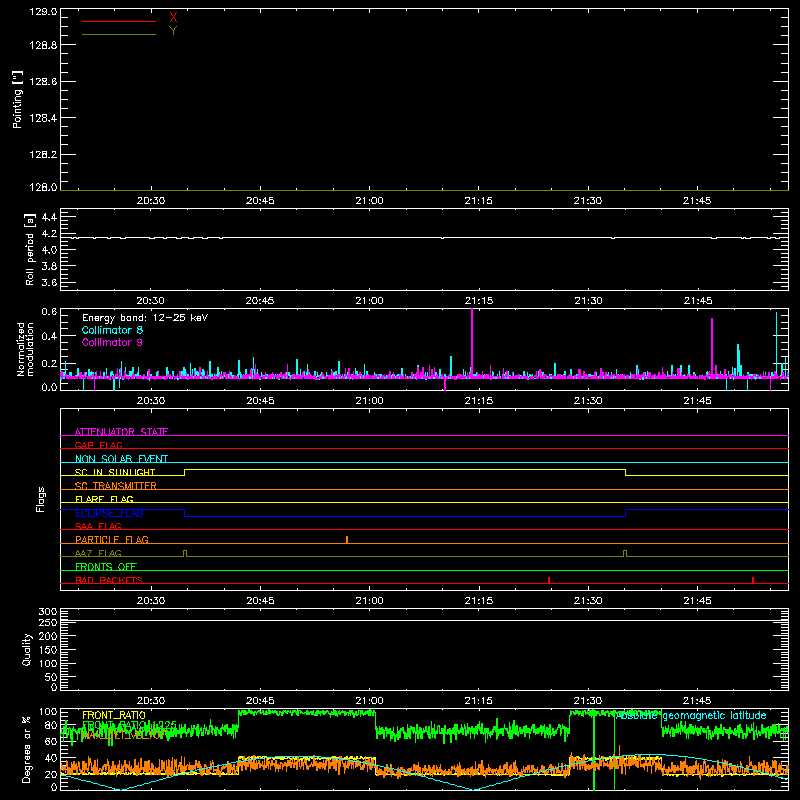Click the 20:30 label under Quality plot
The image size is (800, 800).
151,701
